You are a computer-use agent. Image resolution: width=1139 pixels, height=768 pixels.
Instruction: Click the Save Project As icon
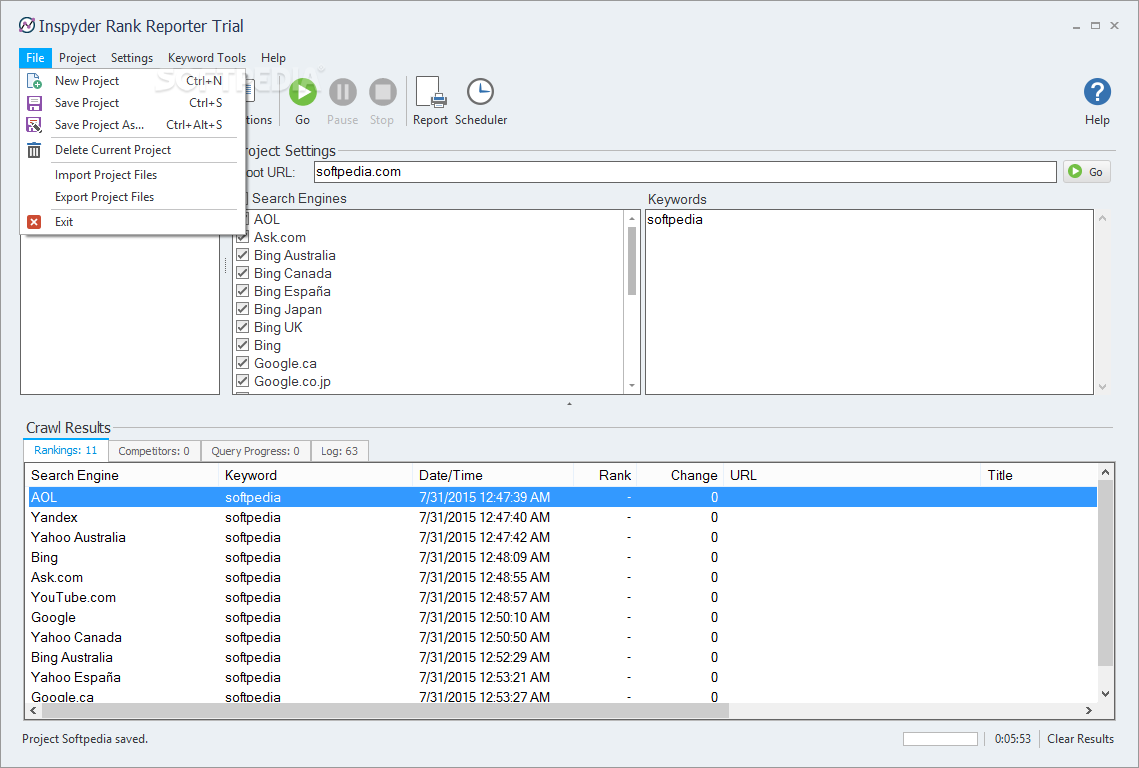click(34, 125)
